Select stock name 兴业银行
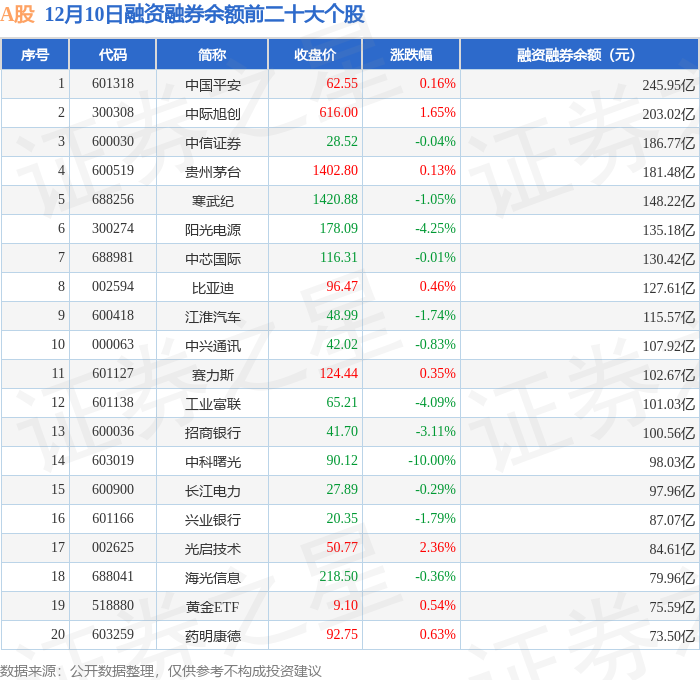700x680 pixels. tap(213, 520)
